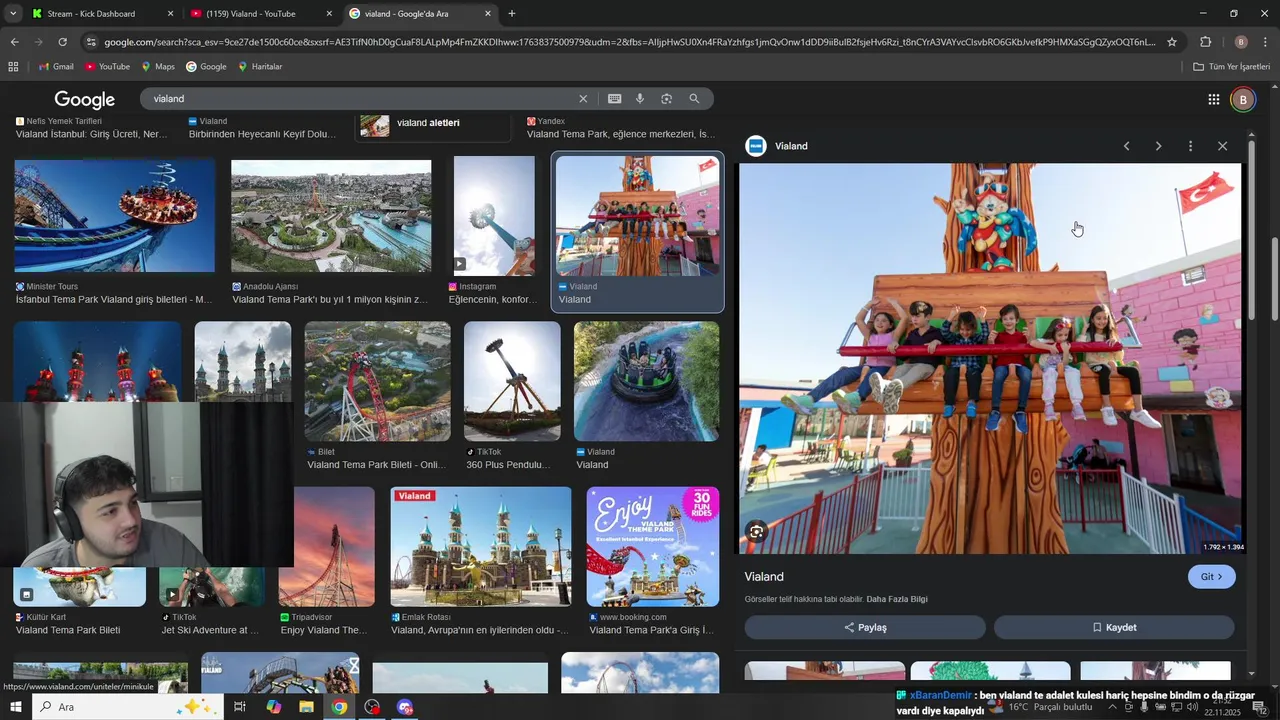Open the bookmarks bar apps grid icon
The width and height of the screenshot is (1280, 720).
[13, 67]
